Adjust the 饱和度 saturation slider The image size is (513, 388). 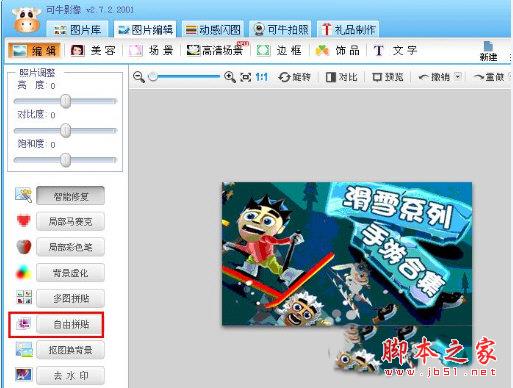click(x=66, y=160)
